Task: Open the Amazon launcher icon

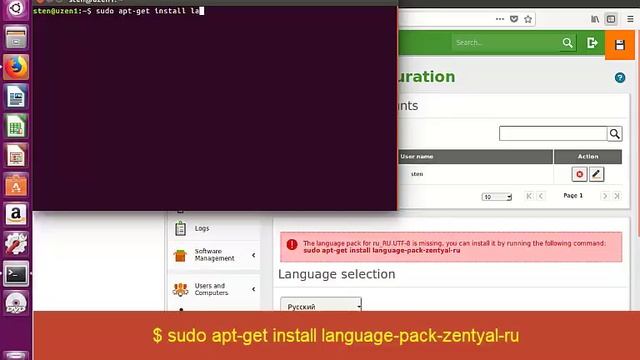Action: click(16, 214)
